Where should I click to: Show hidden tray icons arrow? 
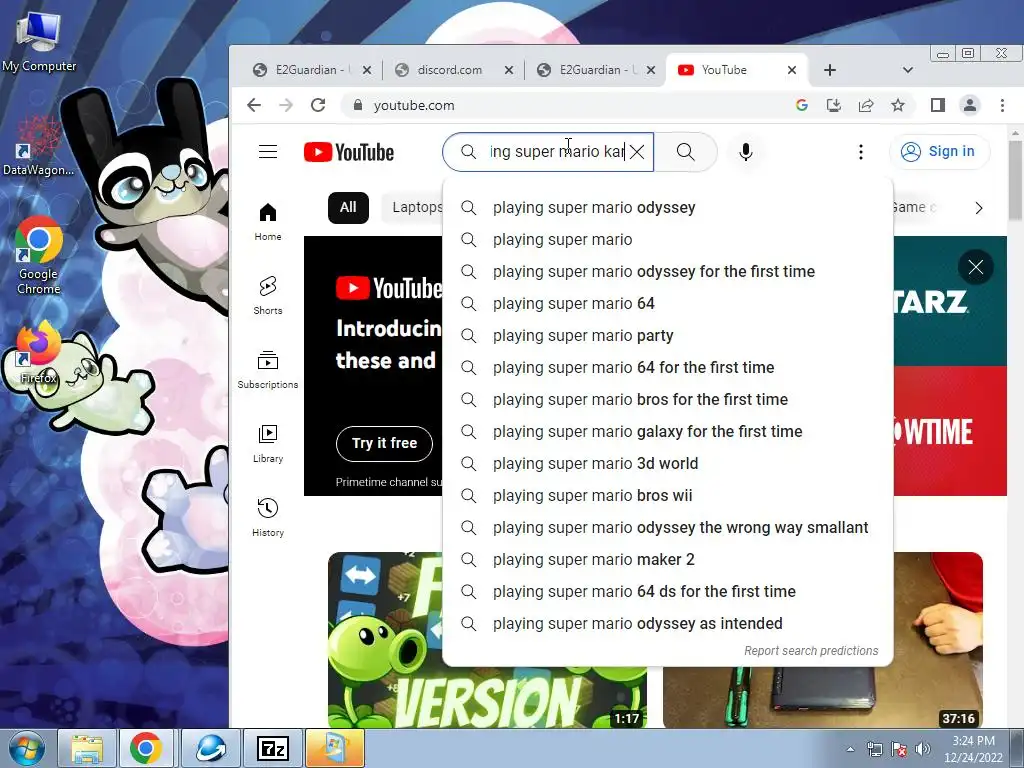(850, 749)
